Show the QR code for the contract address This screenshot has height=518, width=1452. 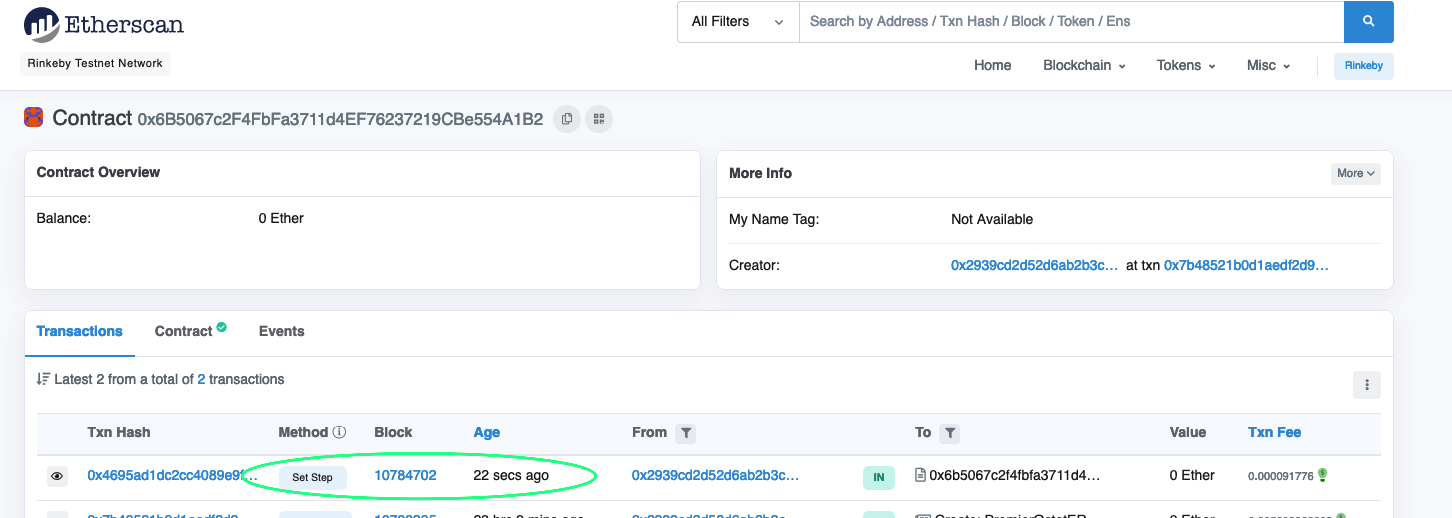[599, 119]
